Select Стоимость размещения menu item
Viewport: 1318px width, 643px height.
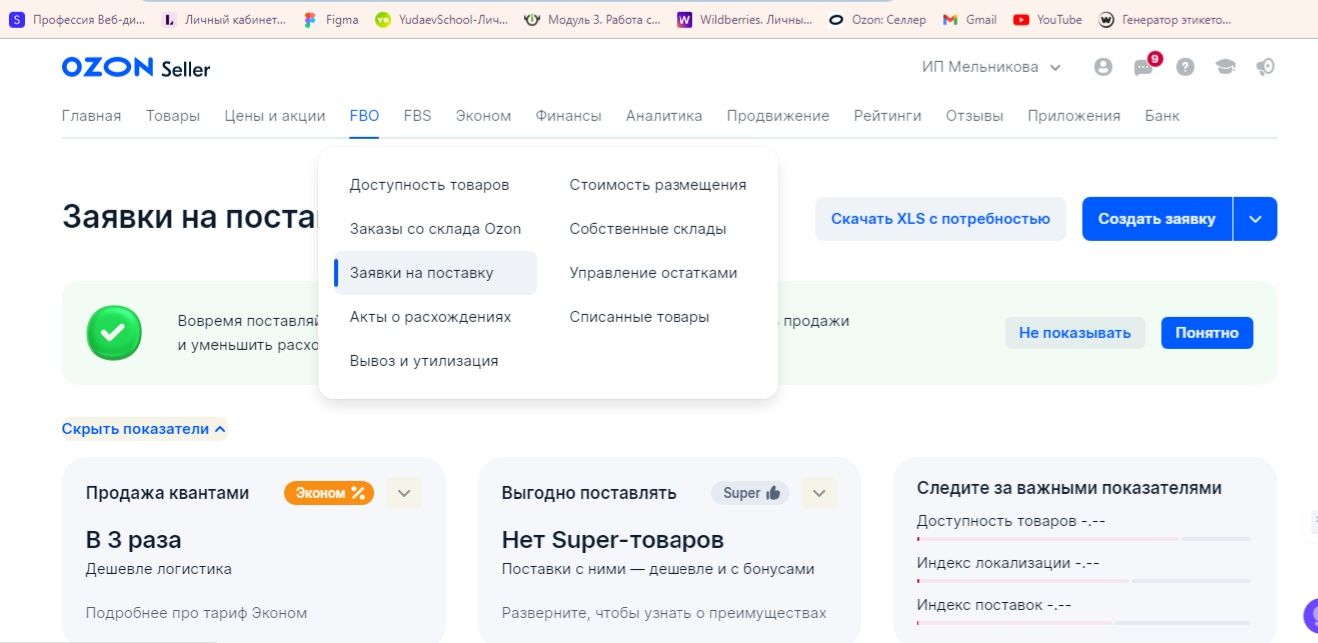click(658, 185)
